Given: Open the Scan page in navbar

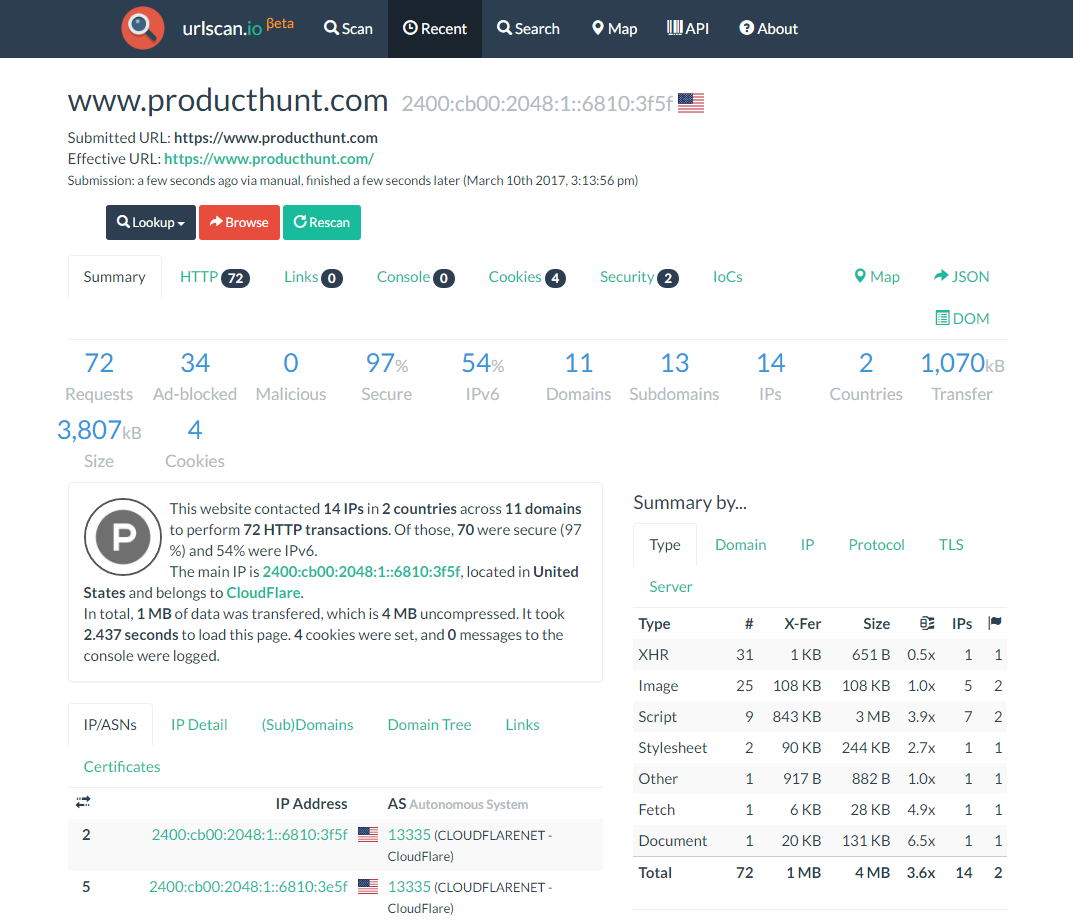Looking at the screenshot, I should (348, 29).
